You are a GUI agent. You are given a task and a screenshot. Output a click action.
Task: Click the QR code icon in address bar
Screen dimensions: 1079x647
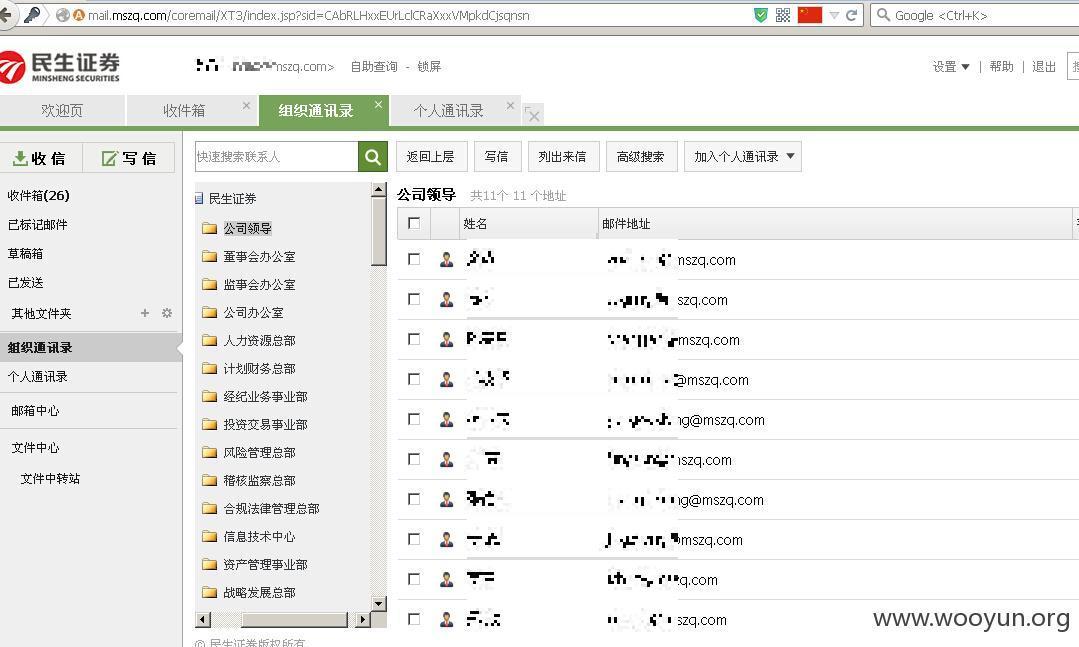tap(783, 15)
